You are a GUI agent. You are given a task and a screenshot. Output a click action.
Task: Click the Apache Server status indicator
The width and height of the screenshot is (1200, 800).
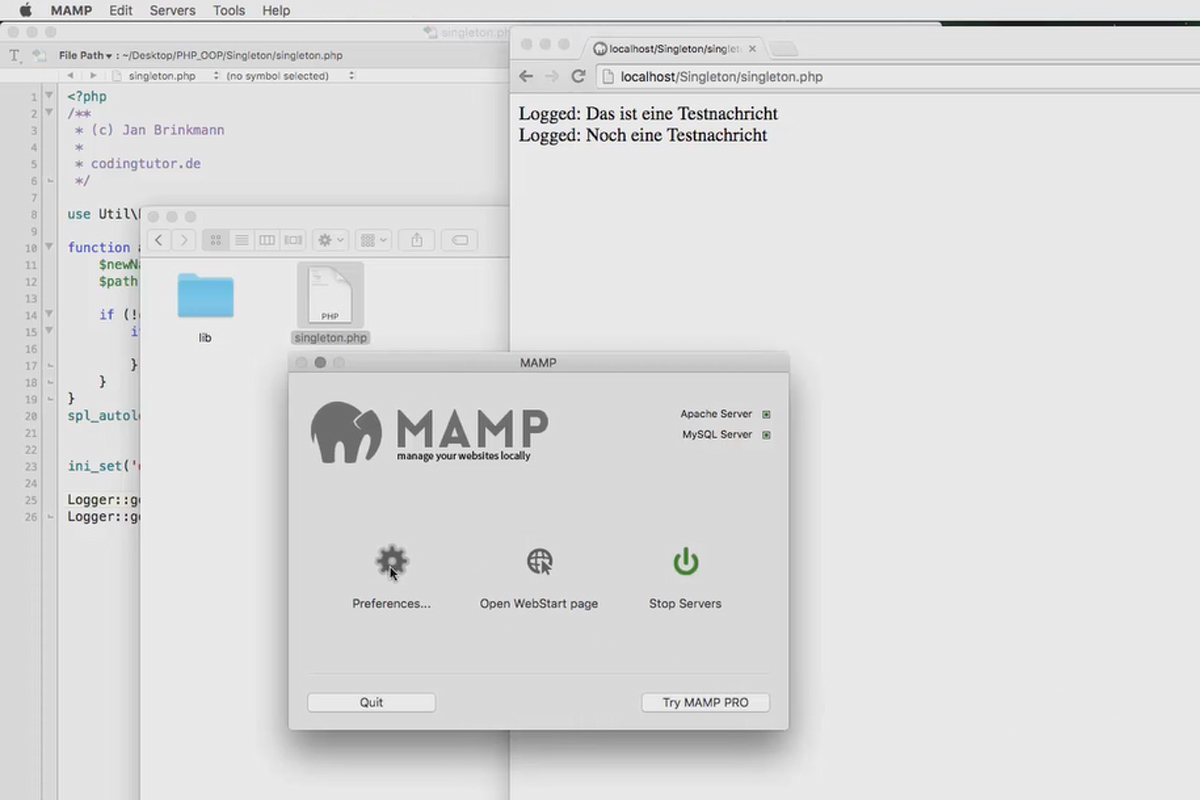(x=766, y=414)
